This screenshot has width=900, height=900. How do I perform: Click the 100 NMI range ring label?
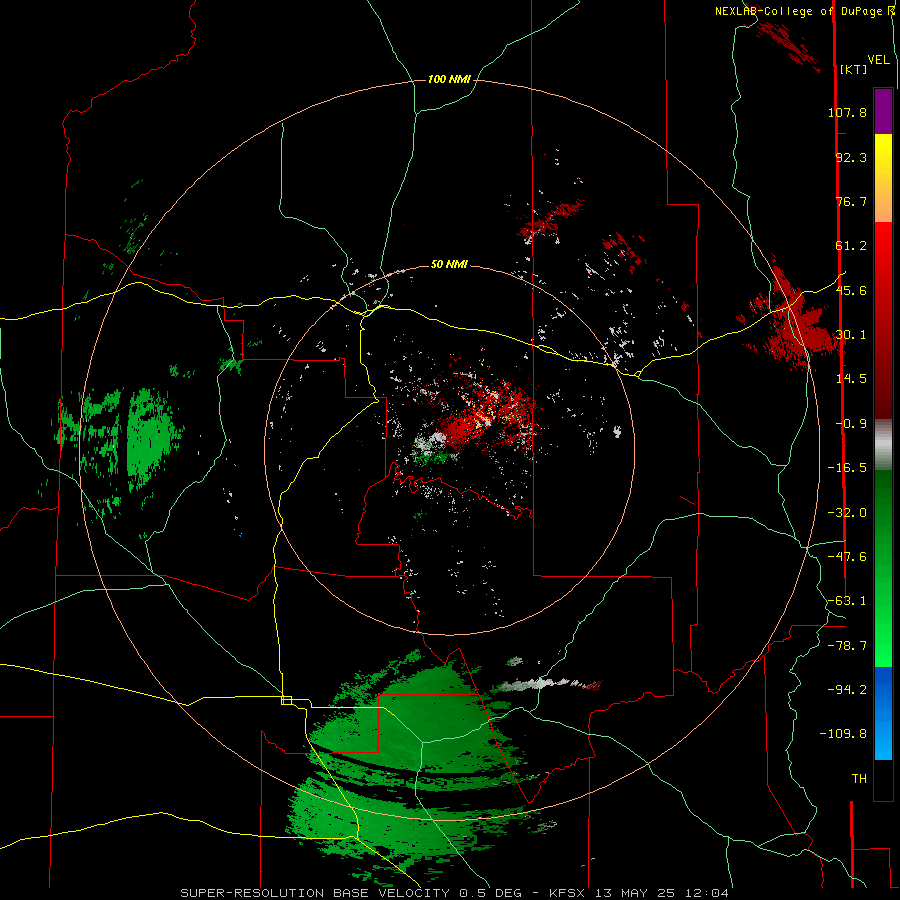pyautogui.click(x=449, y=79)
